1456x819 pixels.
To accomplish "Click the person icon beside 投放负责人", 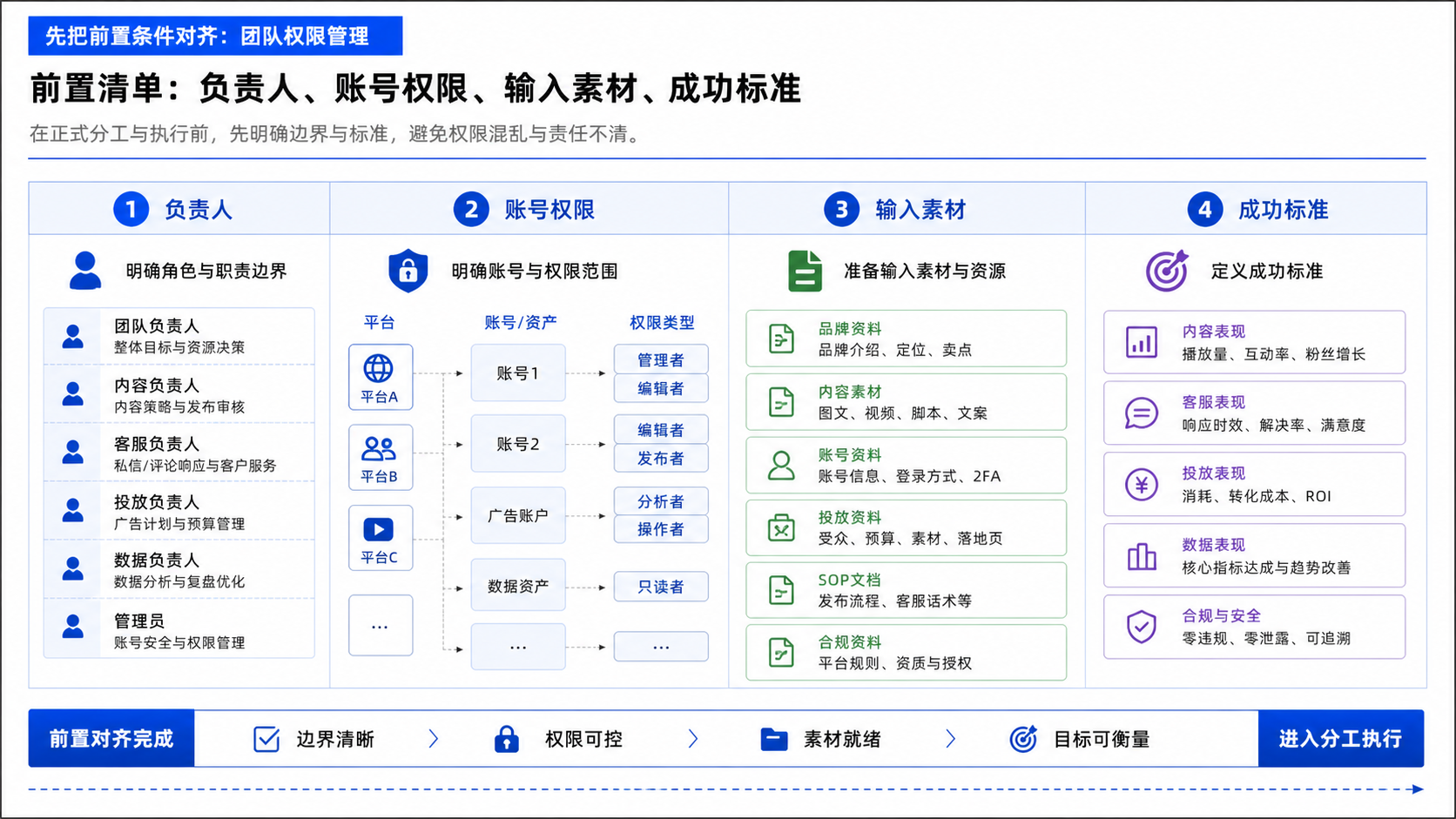I will pyautogui.click(x=73, y=511).
